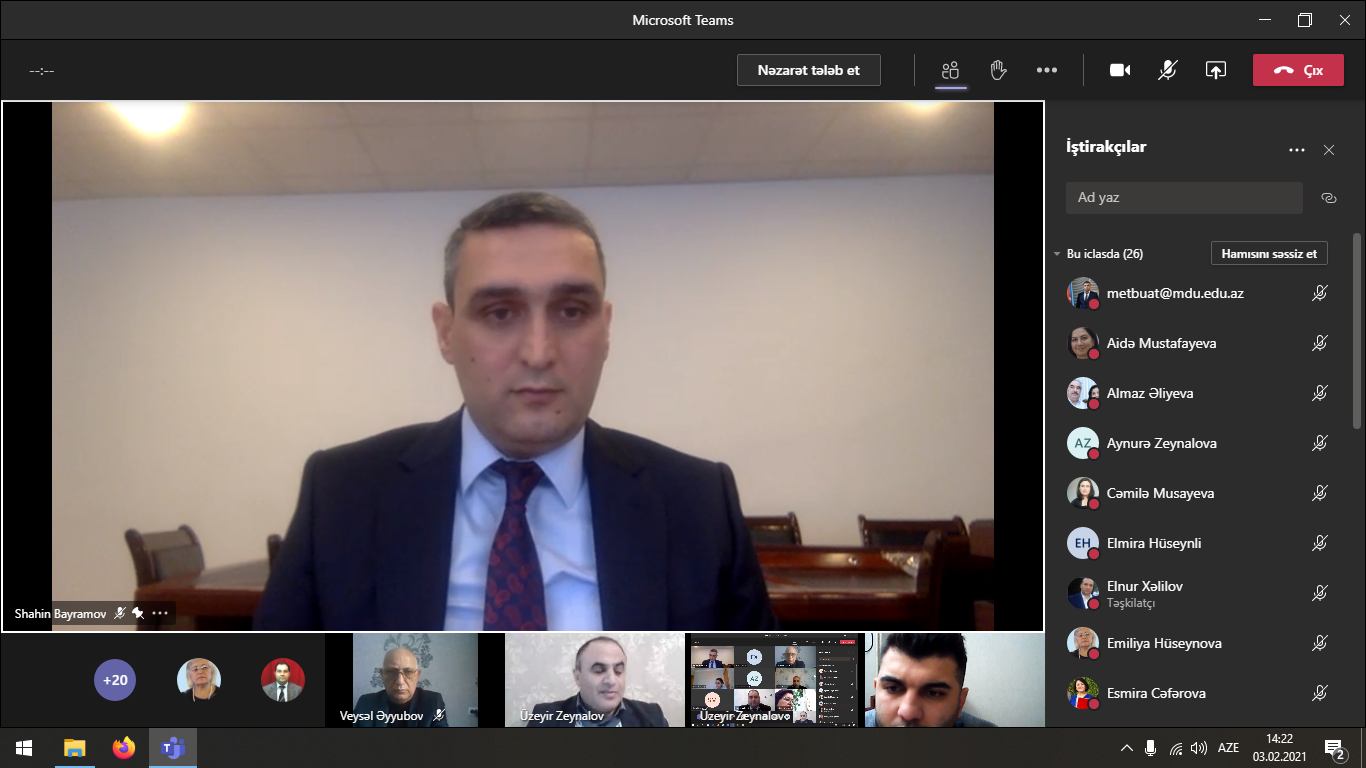Image resolution: width=1366 pixels, height=768 pixels.
Task: Open Firefox from the taskbar
Action: point(123,747)
